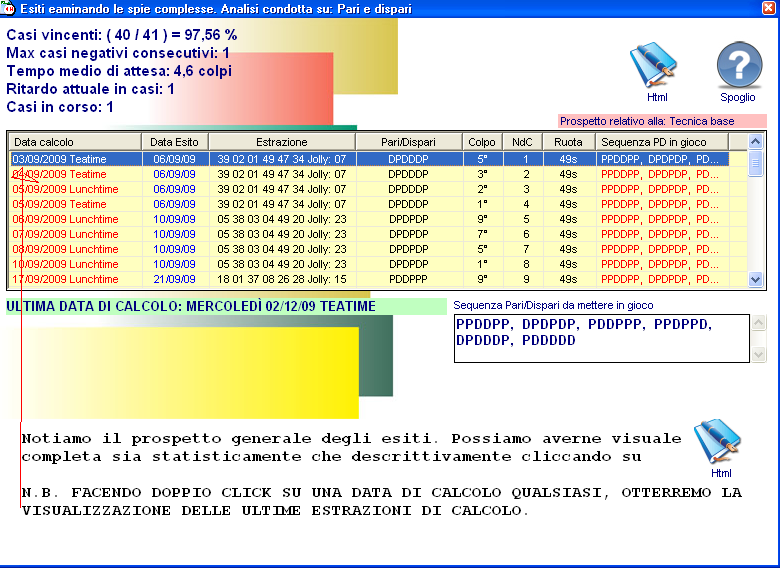Click the 7° Colpo cell

point(483,234)
